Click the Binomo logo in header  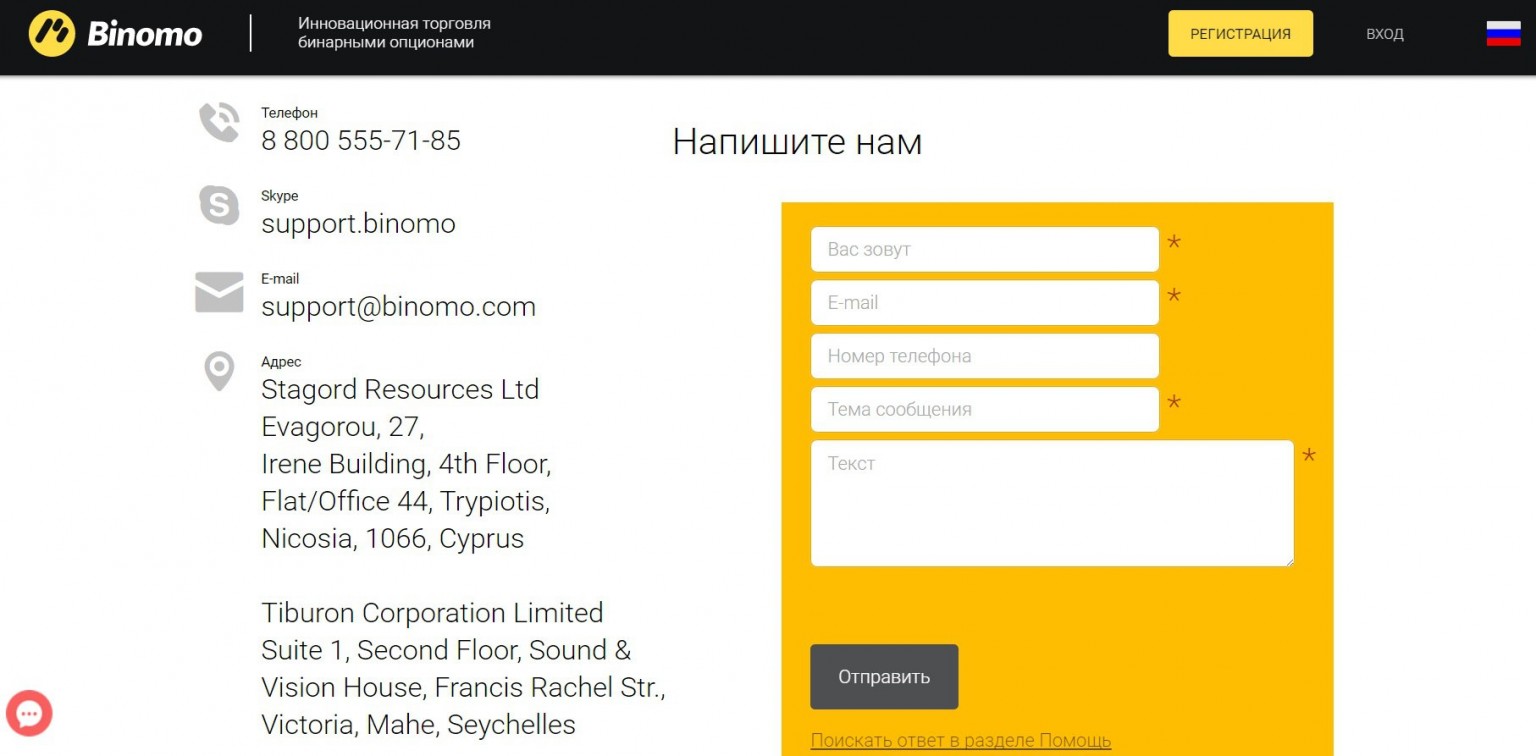click(x=115, y=34)
